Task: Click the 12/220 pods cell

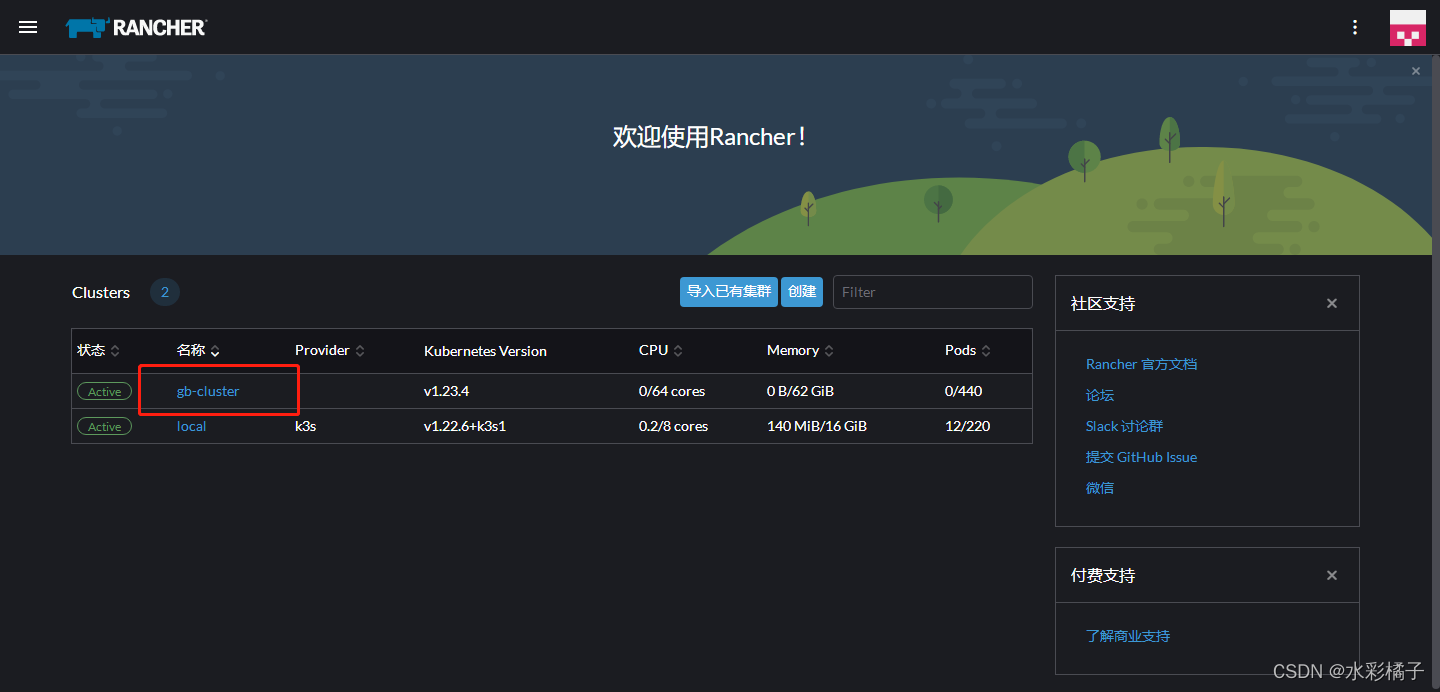Action: (x=967, y=426)
